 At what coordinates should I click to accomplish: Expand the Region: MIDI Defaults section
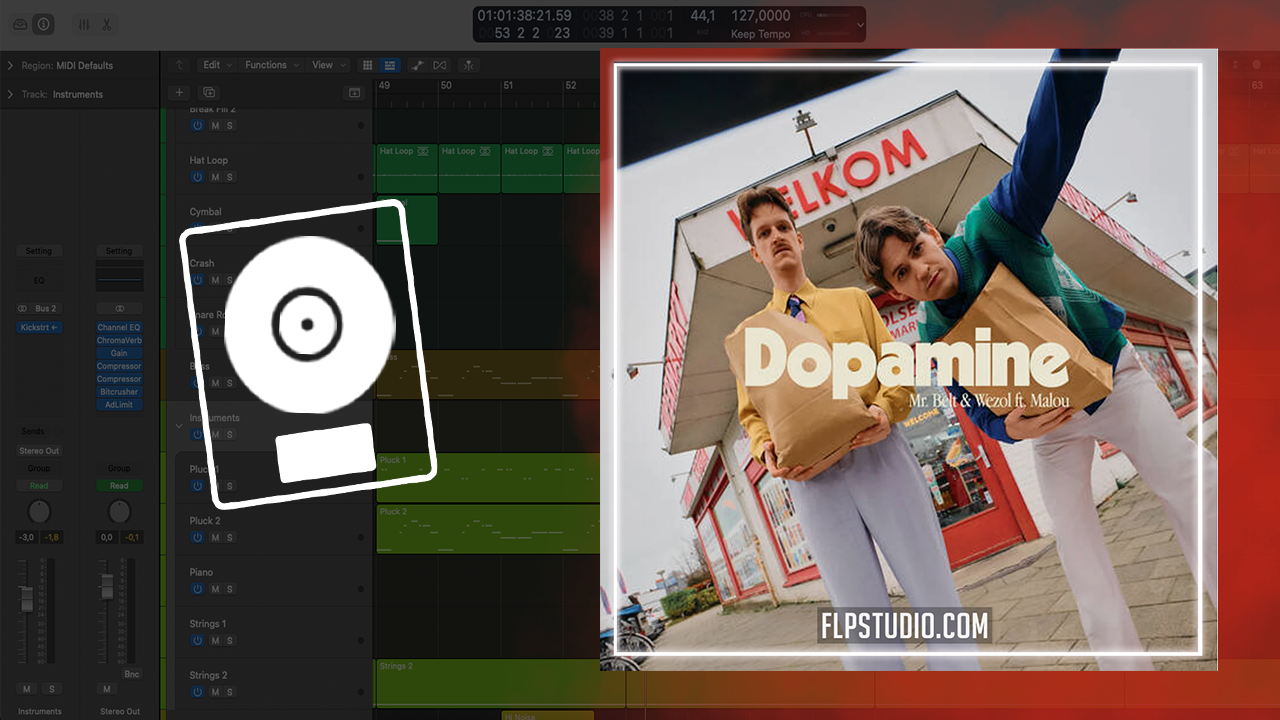[x=10, y=66]
